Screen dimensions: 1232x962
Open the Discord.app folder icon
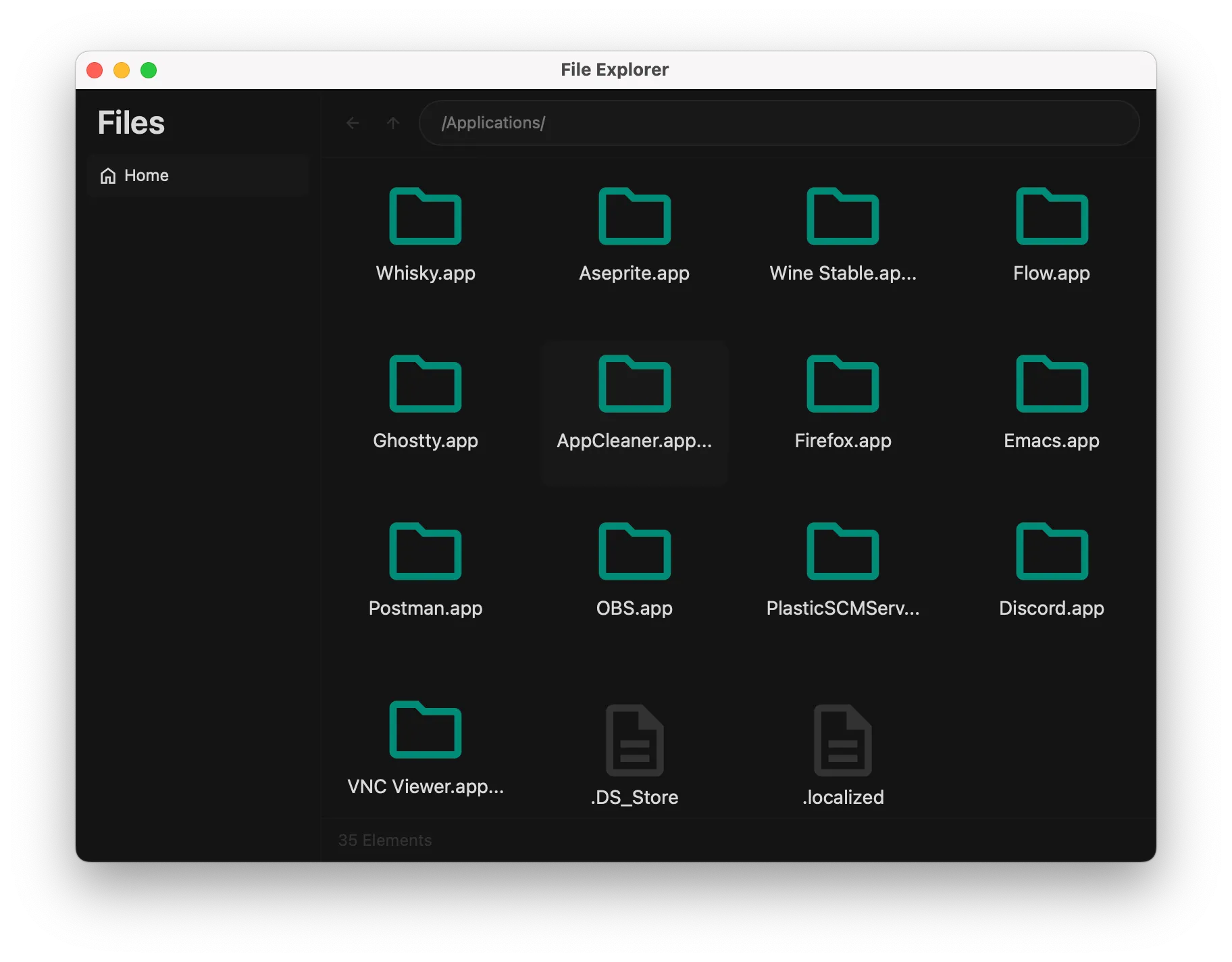[x=1052, y=551]
